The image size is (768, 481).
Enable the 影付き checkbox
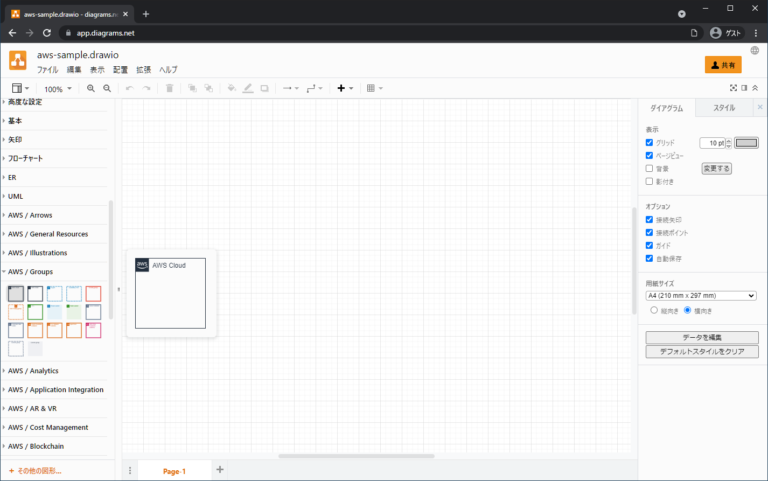pos(650,181)
